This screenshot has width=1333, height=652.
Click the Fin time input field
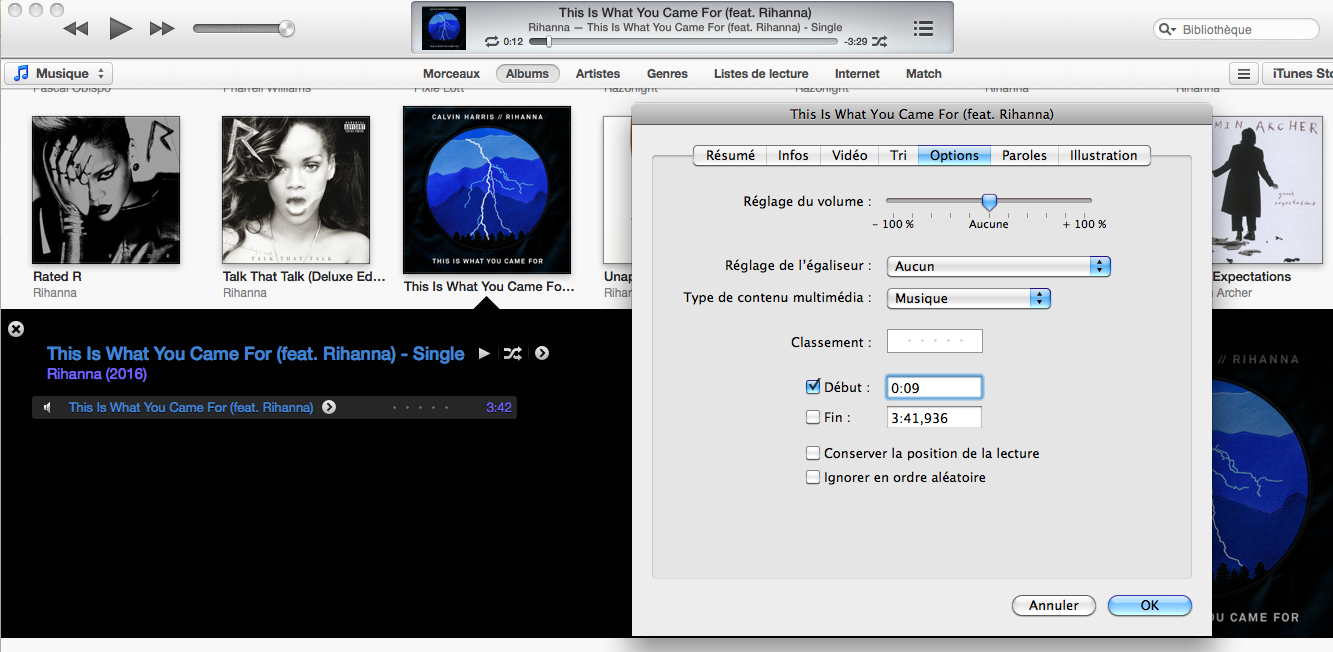tap(935, 418)
